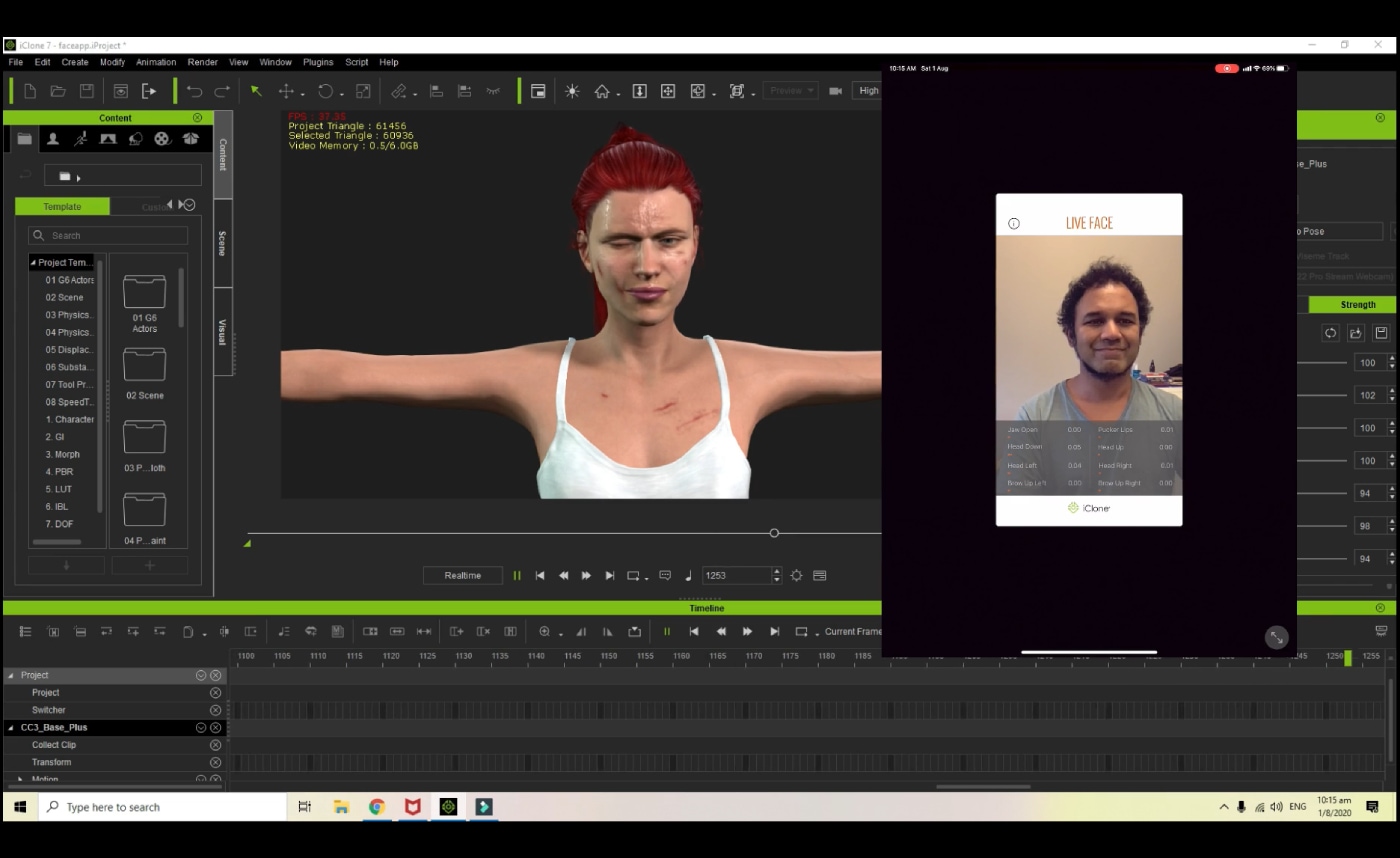The image size is (1400, 858).
Task: Open Chrome from the Windows taskbar
Action: [x=376, y=807]
